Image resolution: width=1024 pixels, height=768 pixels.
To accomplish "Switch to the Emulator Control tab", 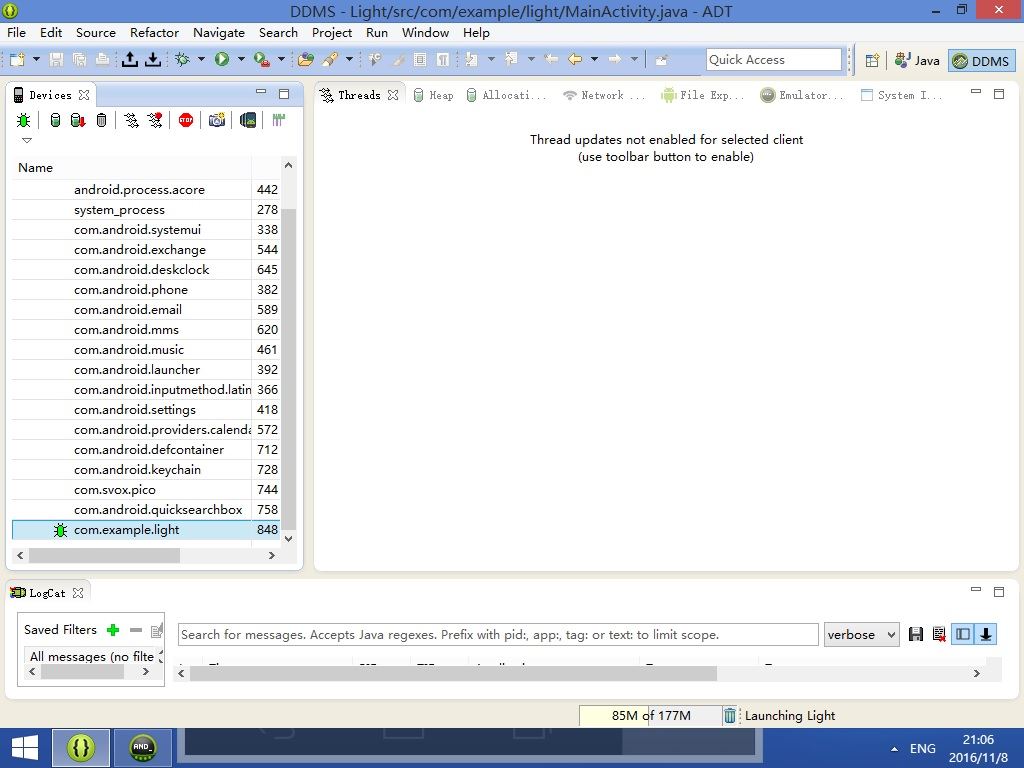I will [802, 95].
